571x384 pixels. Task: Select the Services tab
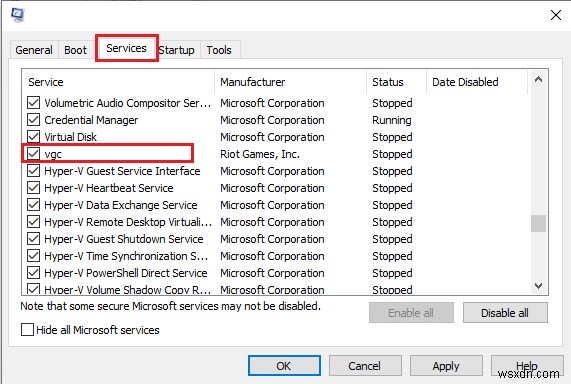tap(126, 48)
